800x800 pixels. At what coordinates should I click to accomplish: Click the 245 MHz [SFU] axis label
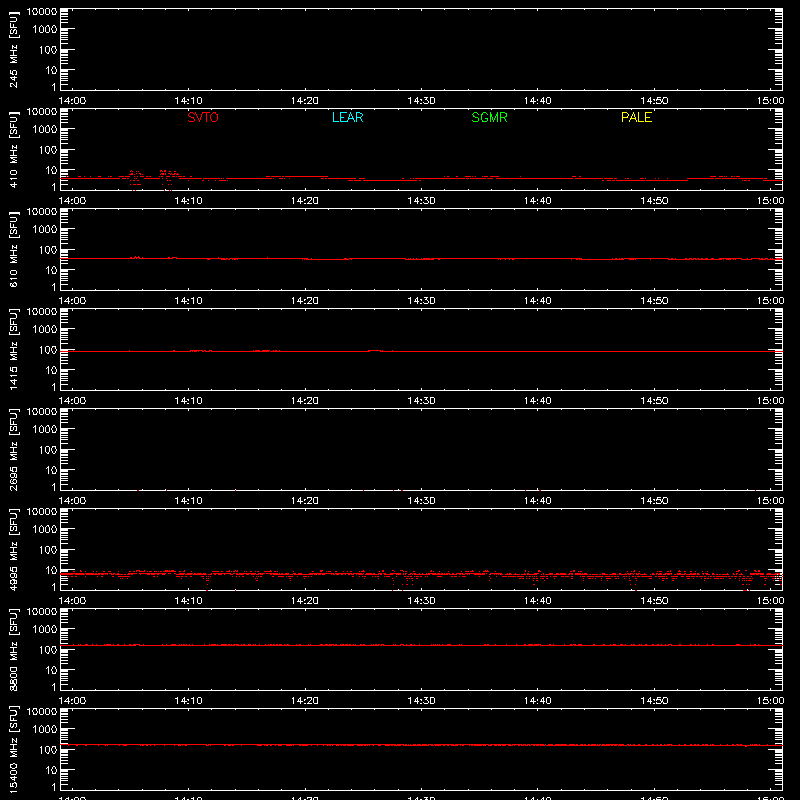[x=13, y=49]
